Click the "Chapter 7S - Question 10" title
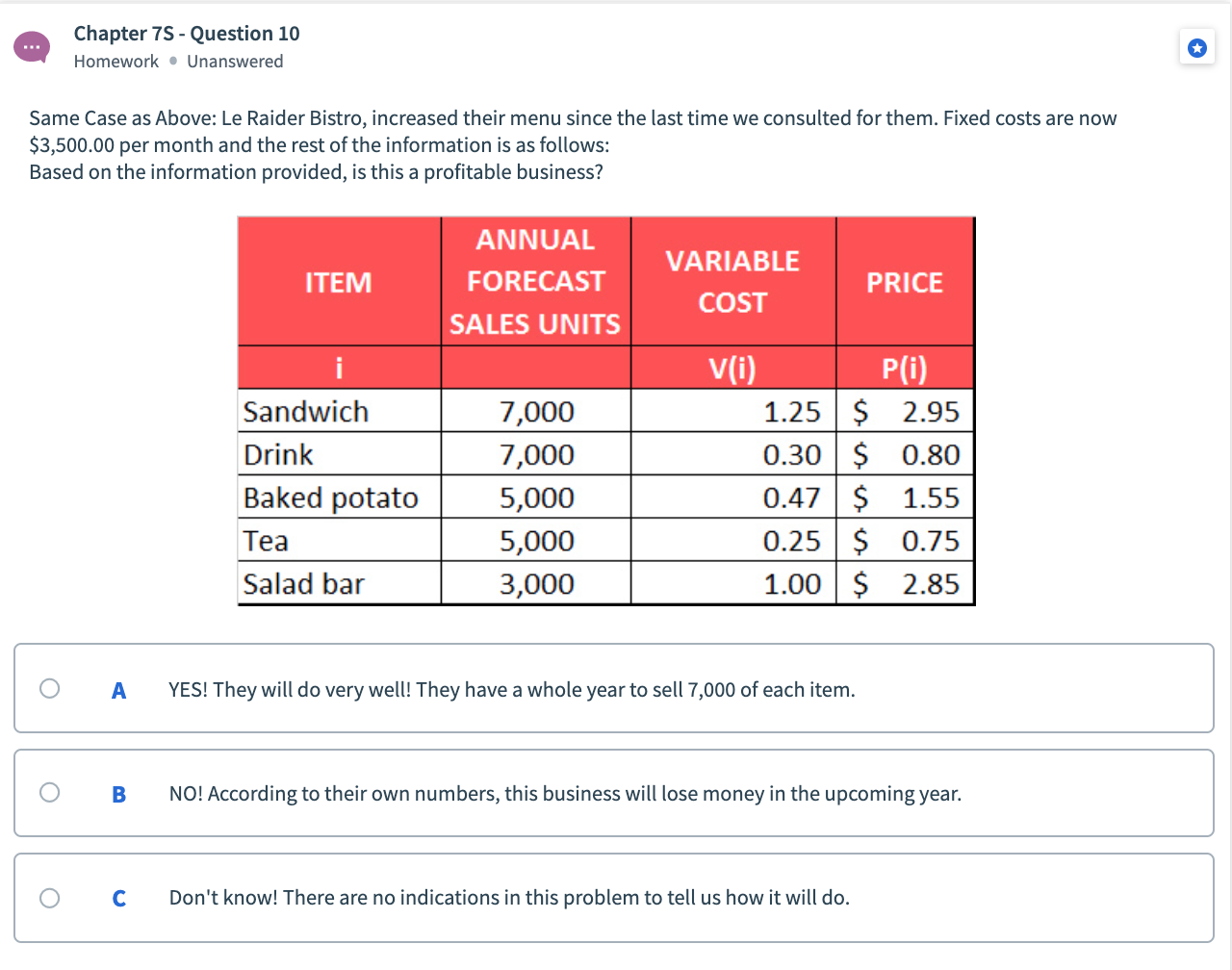1232x970 pixels. 187,34
